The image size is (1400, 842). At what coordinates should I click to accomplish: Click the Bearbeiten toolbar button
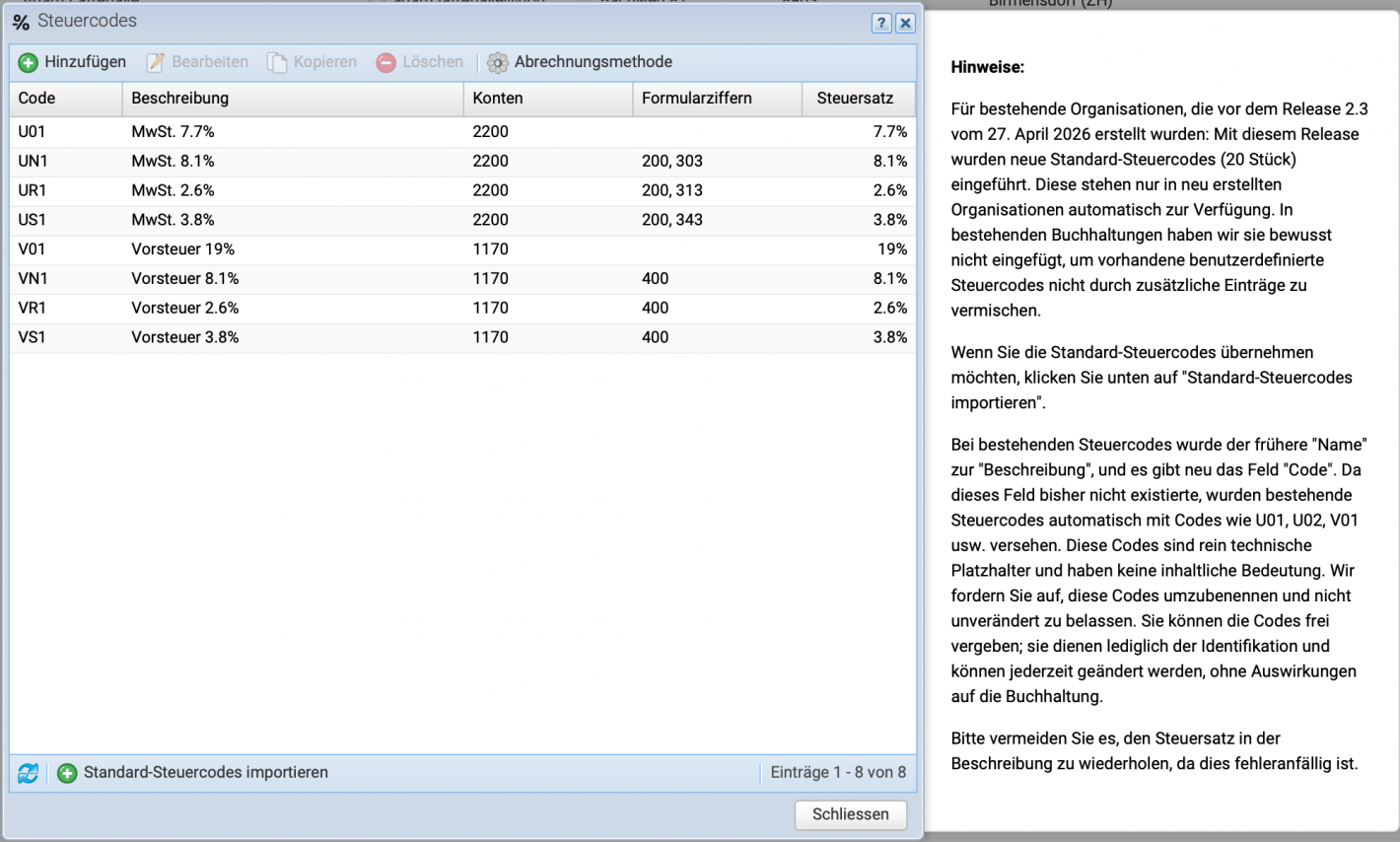(x=197, y=62)
